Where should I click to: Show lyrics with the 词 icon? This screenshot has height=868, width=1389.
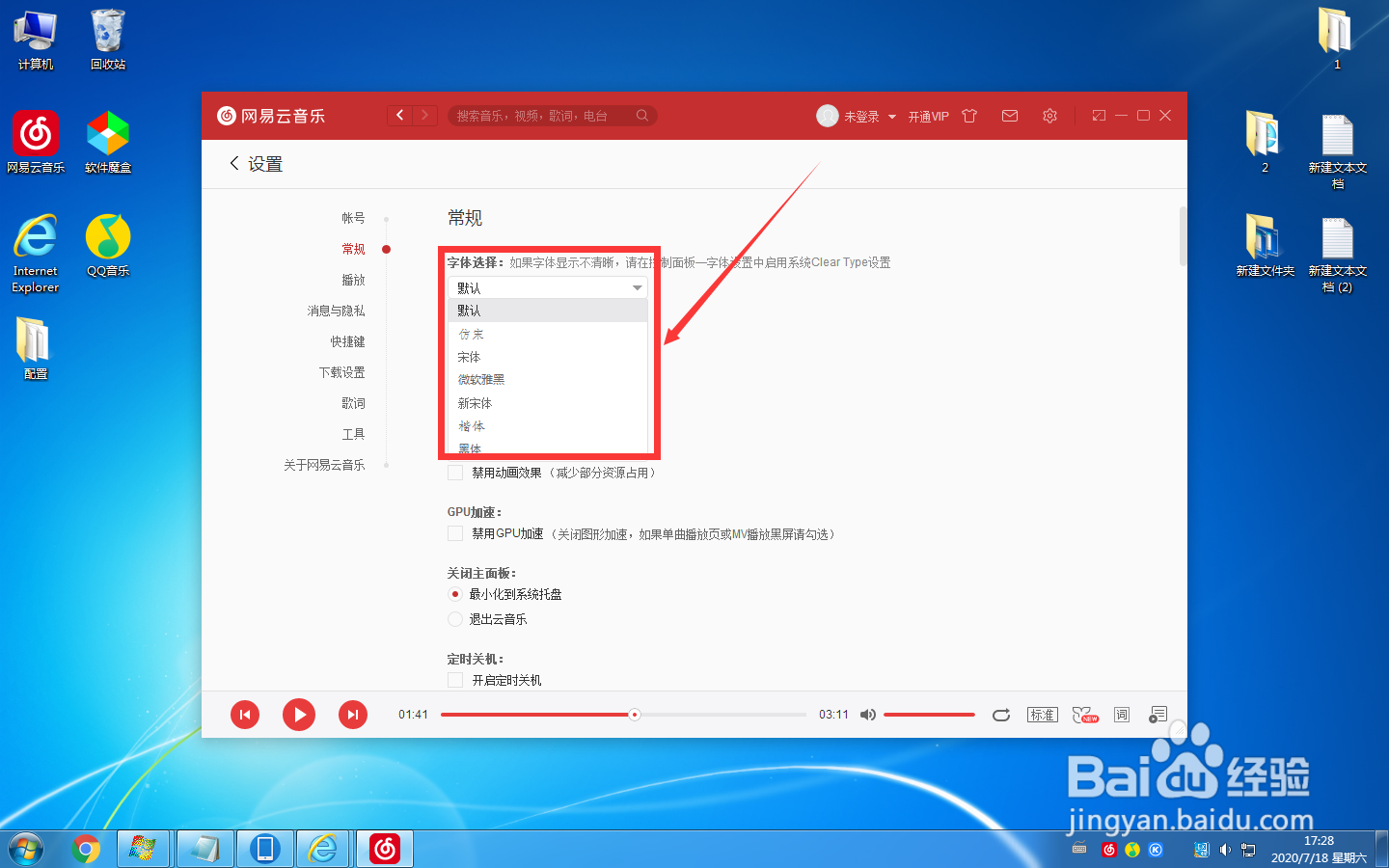click(1122, 715)
